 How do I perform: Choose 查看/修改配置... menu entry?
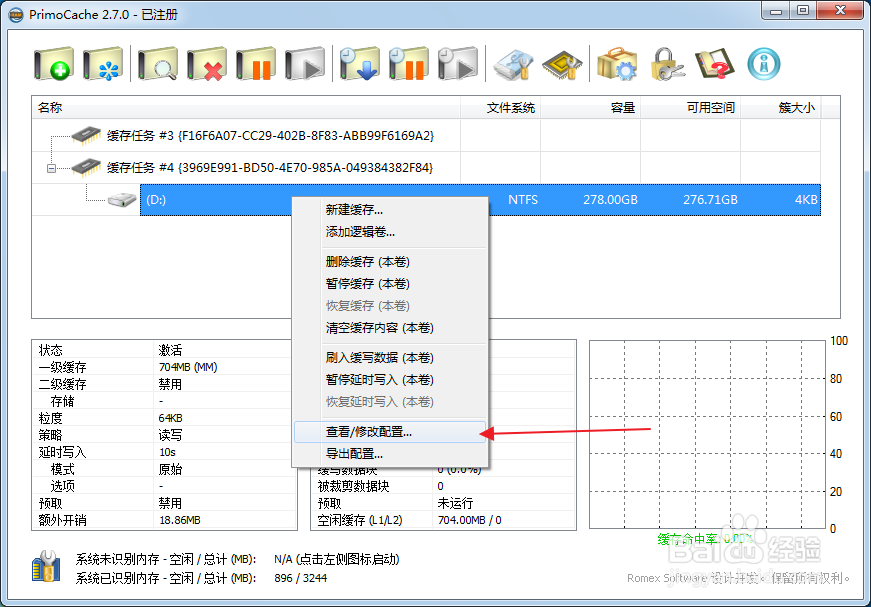[x=390, y=432]
